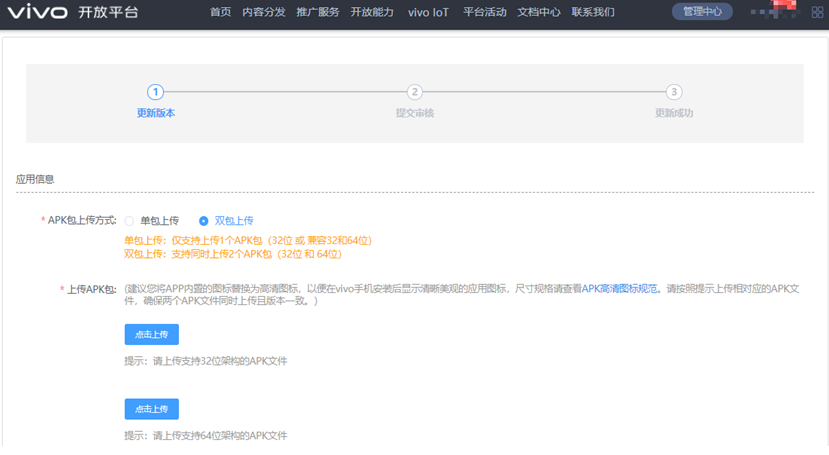Click the APK包上传方式 field label
This screenshot has width=829, height=455.
82,220
